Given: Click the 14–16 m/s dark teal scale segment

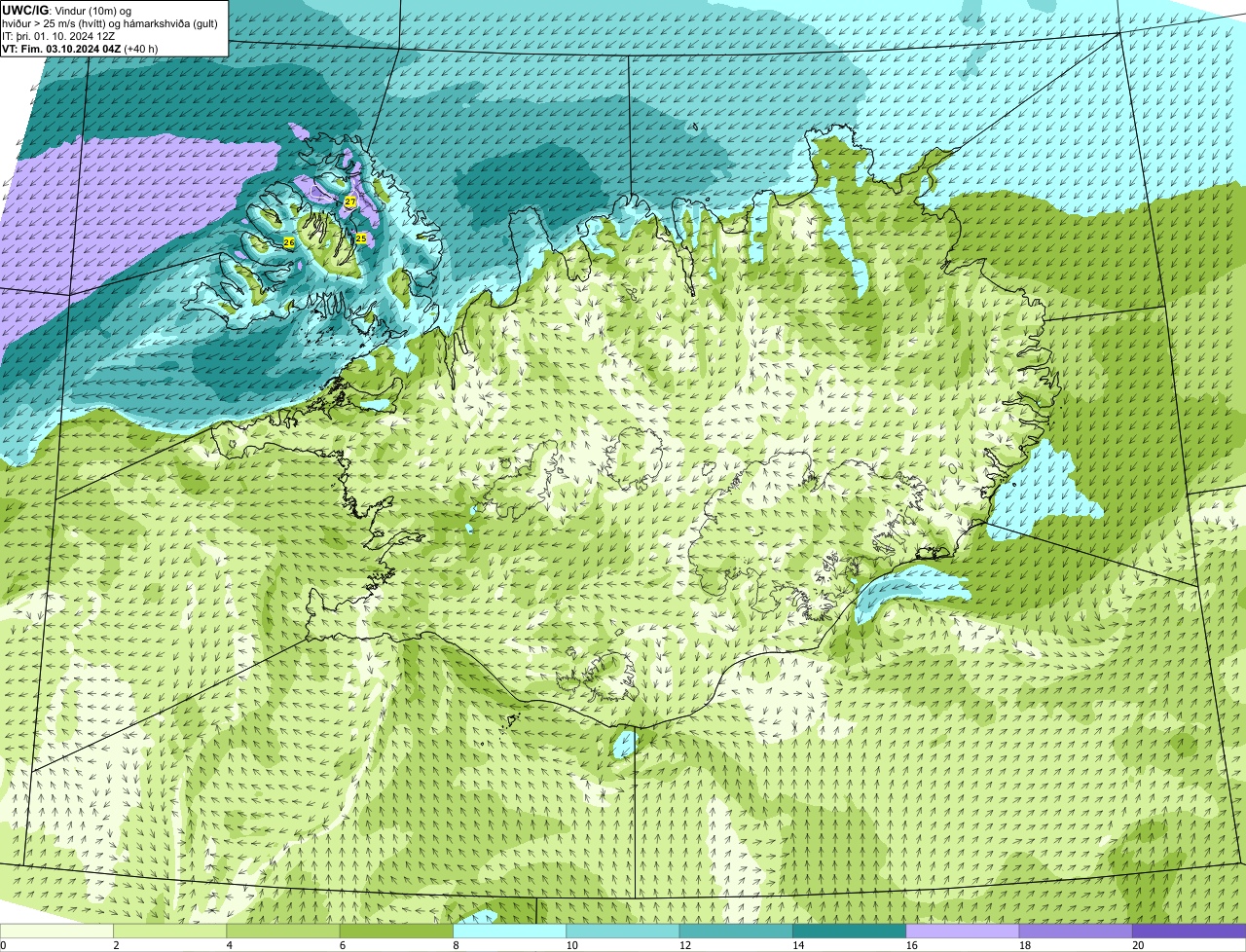Looking at the screenshot, I should (849, 931).
